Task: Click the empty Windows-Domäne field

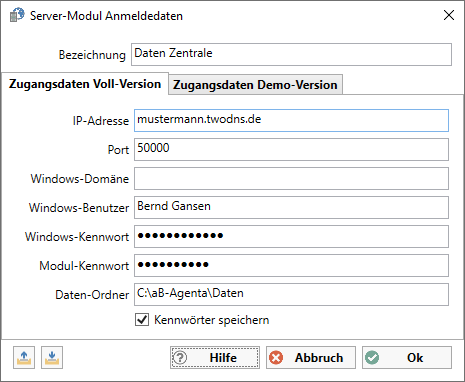Action: (x=292, y=178)
